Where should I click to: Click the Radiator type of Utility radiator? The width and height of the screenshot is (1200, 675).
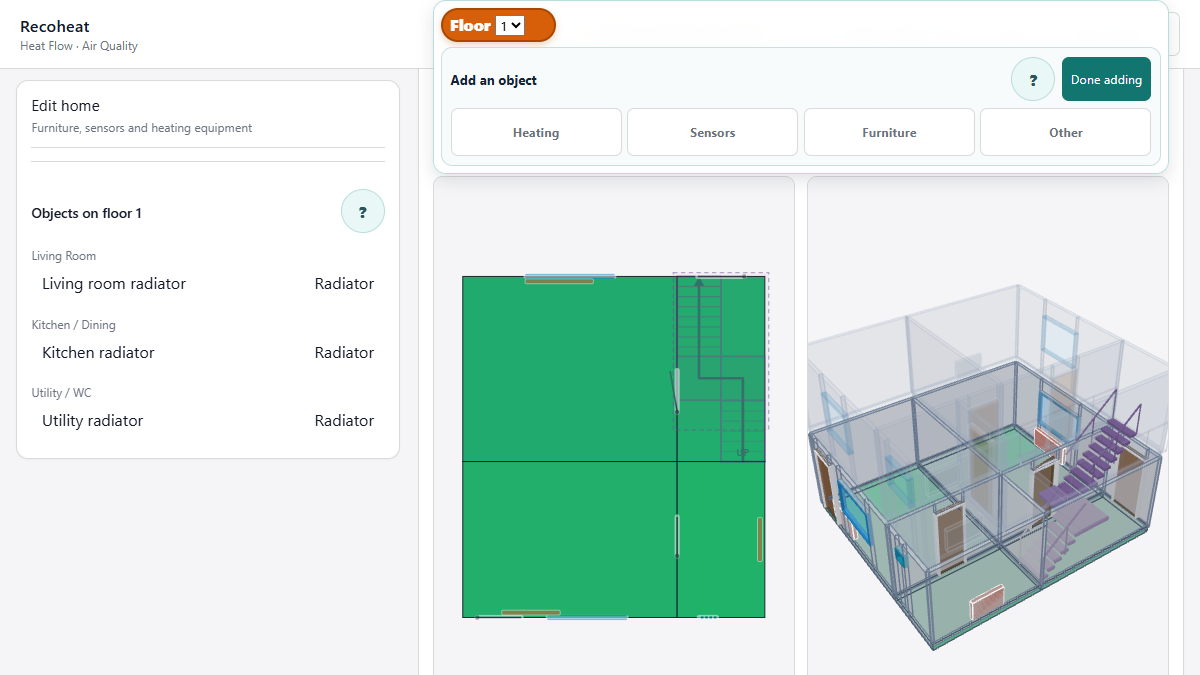[344, 421]
